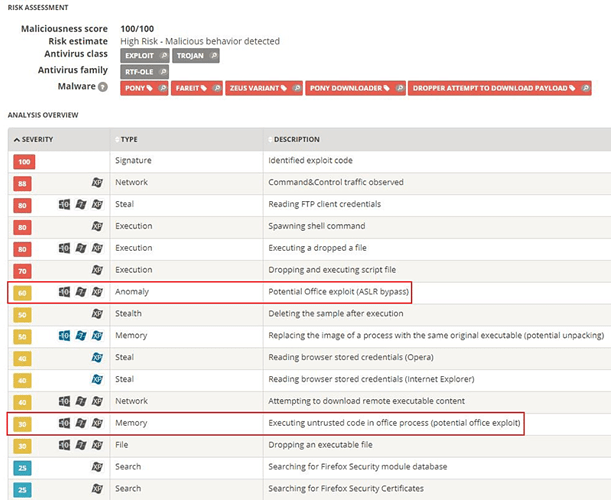Click XP icon in Internet Explorer credentials row
The height and width of the screenshot is (500, 611).
[x=97, y=379]
